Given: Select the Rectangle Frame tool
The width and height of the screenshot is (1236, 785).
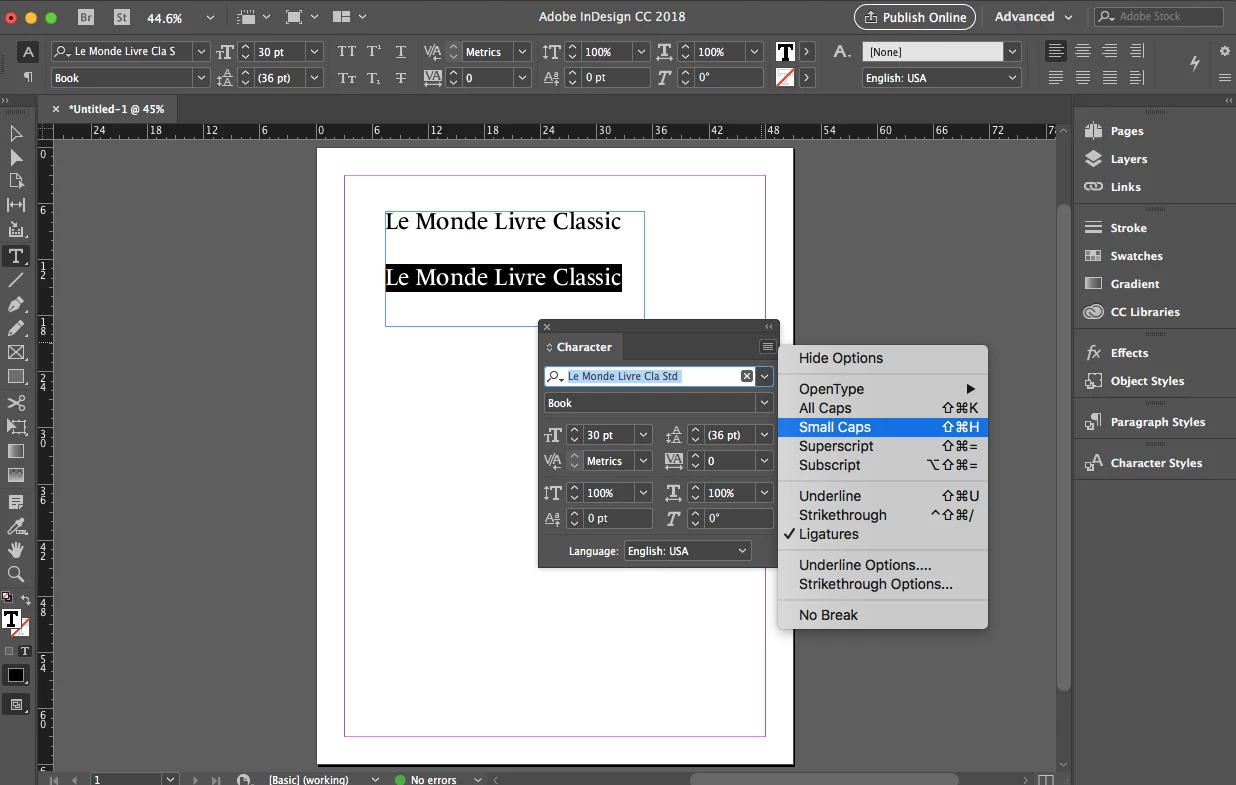Looking at the screenshot, I should 16,352.
